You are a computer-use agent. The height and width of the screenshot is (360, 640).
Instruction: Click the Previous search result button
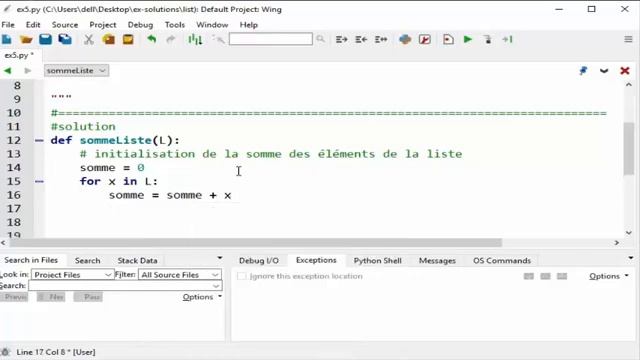tap(14, 297)
